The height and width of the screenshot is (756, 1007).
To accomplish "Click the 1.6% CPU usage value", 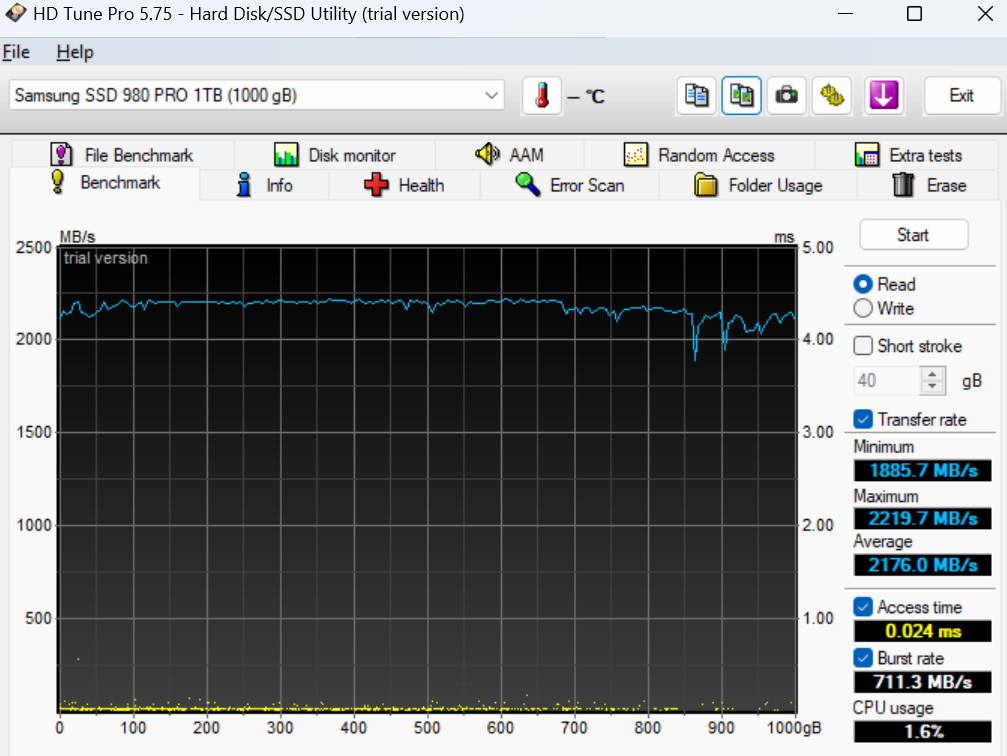I will [x=923, y=732].
